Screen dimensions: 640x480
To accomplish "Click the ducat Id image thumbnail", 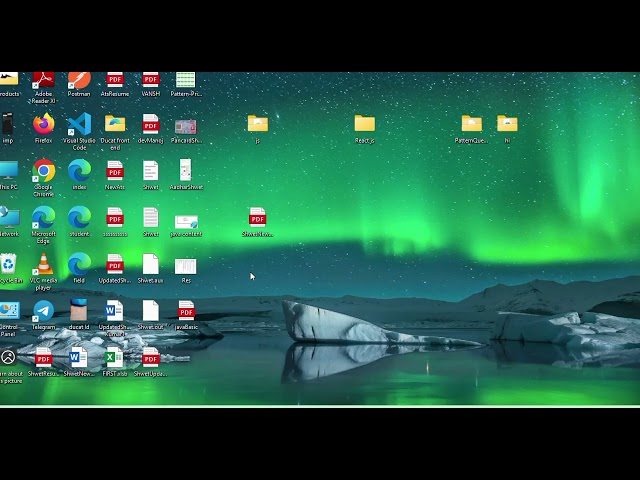I will tap(79, 311).
